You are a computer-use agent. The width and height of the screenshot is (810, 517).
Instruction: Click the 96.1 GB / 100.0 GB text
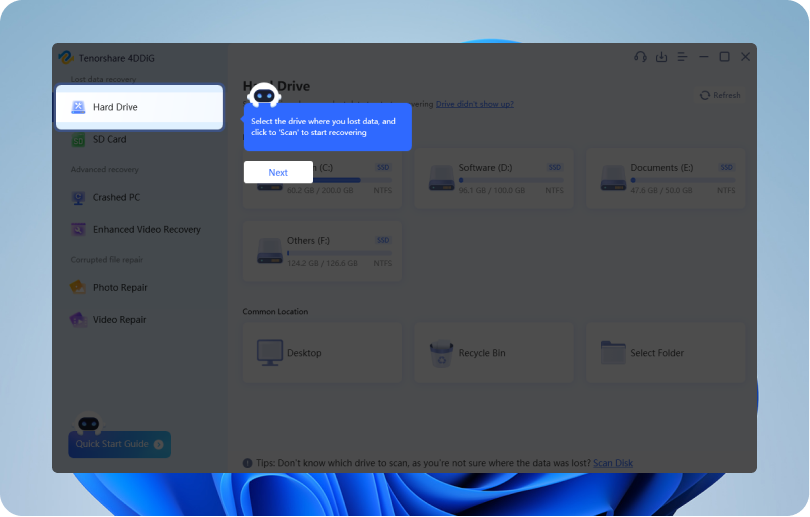pos(492,191)
